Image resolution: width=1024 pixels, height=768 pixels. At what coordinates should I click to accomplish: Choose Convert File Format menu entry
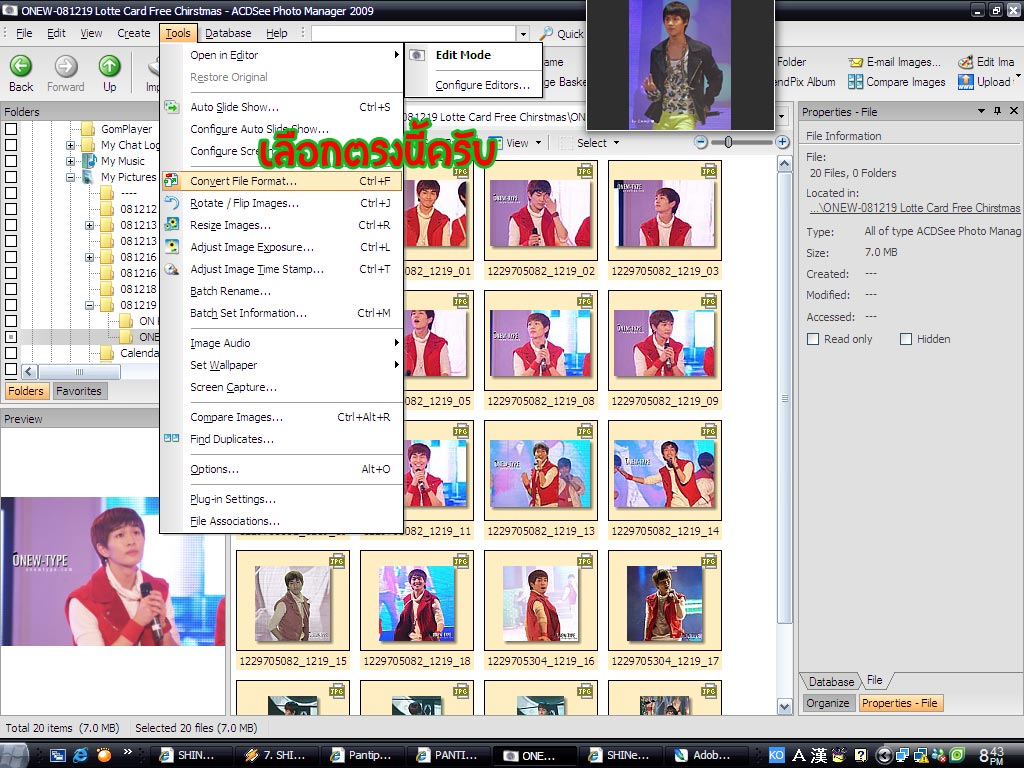[x=281, y=181]
